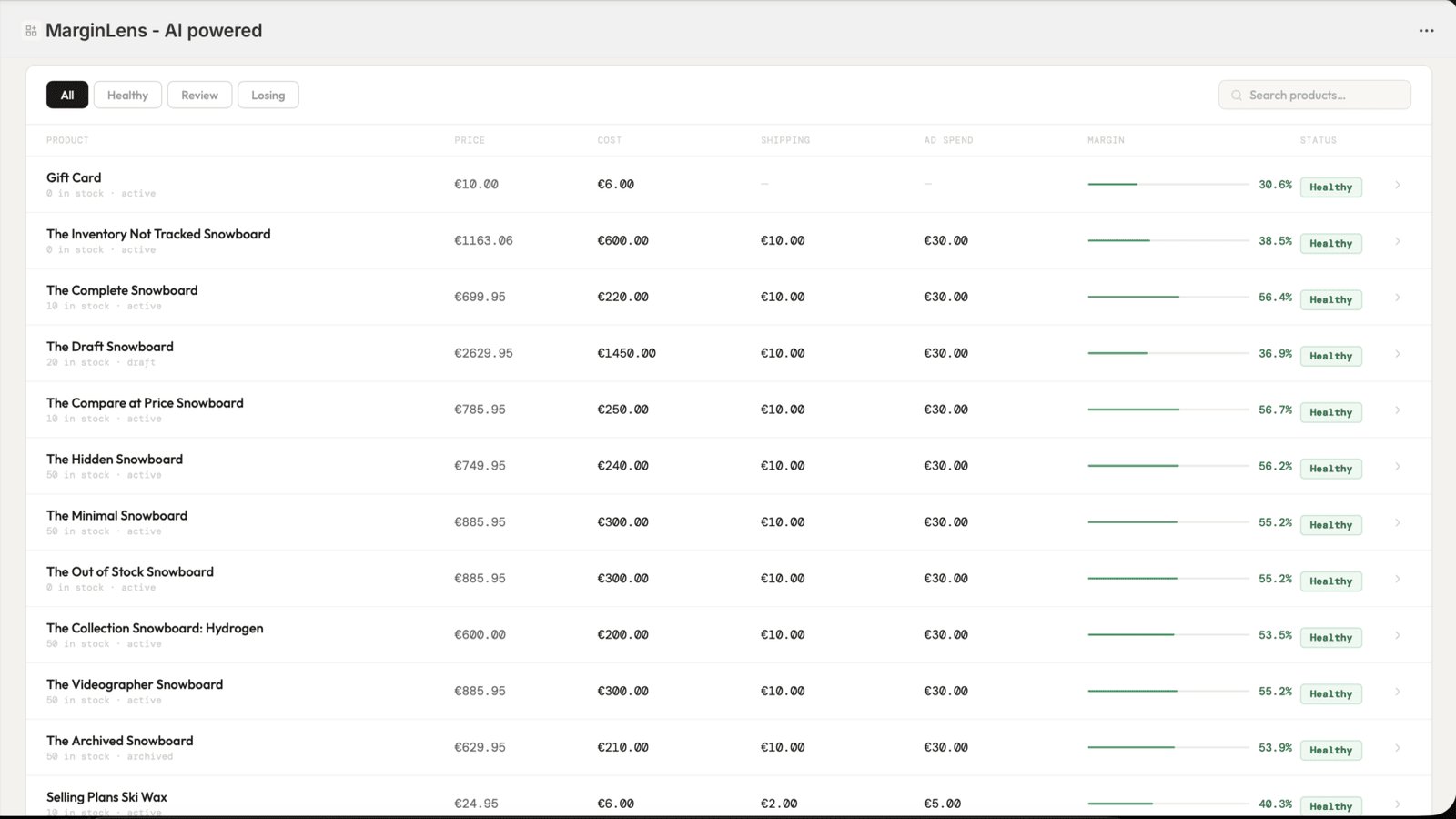The height and width of the screenshot is (819, 1456).
Task: Click the AD SPEND column header
Action: (948, 140)
